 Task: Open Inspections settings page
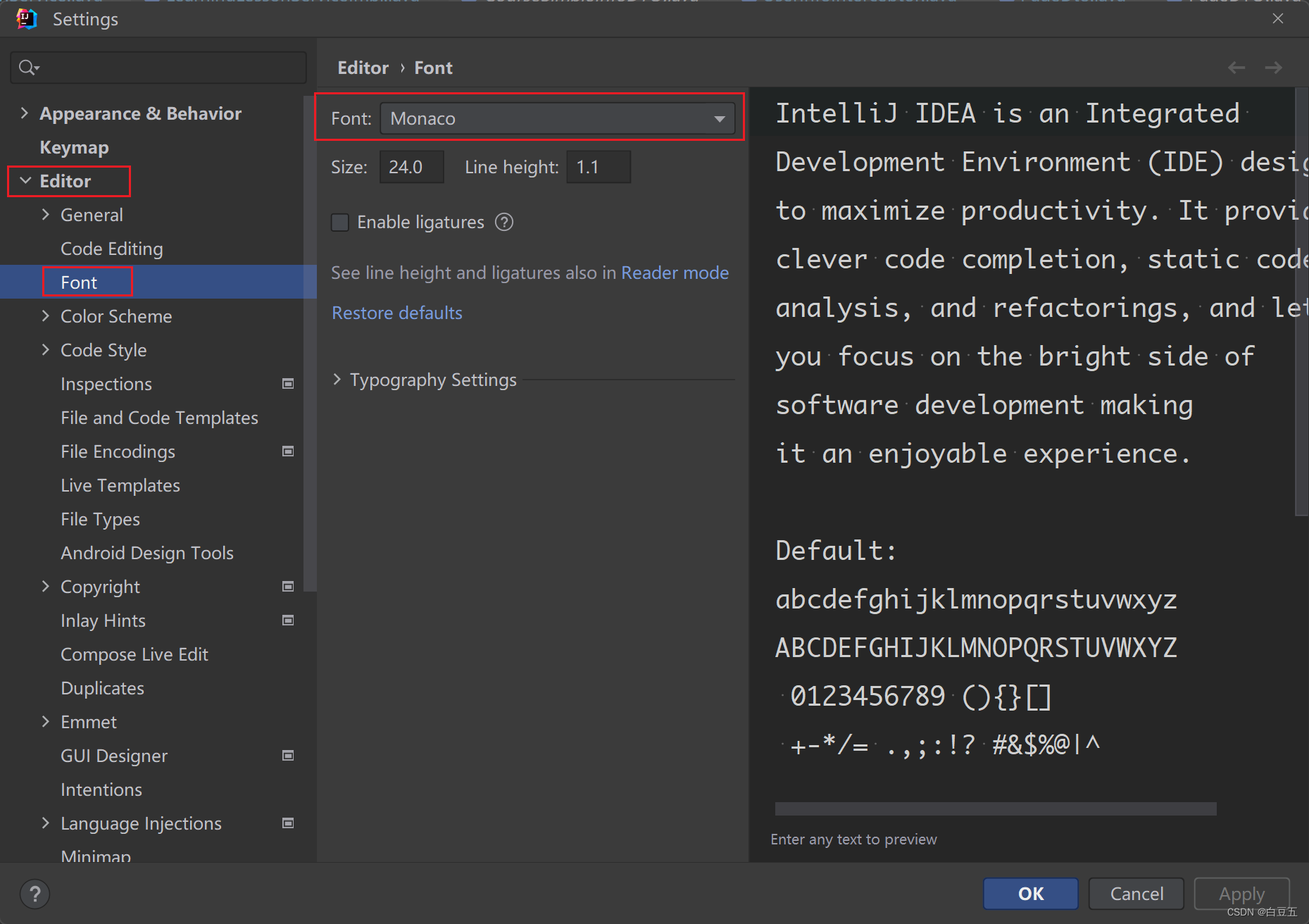pos(106,384)
